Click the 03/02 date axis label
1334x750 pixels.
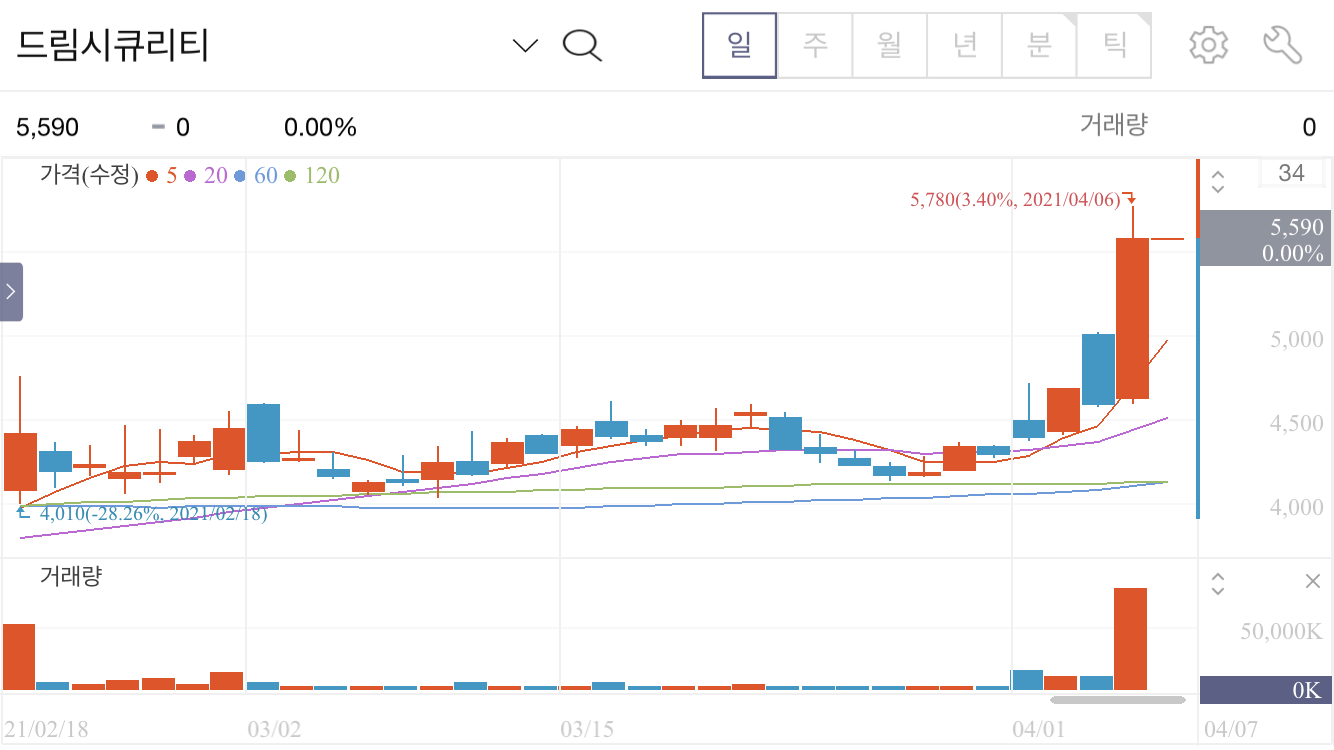[274, 729]
